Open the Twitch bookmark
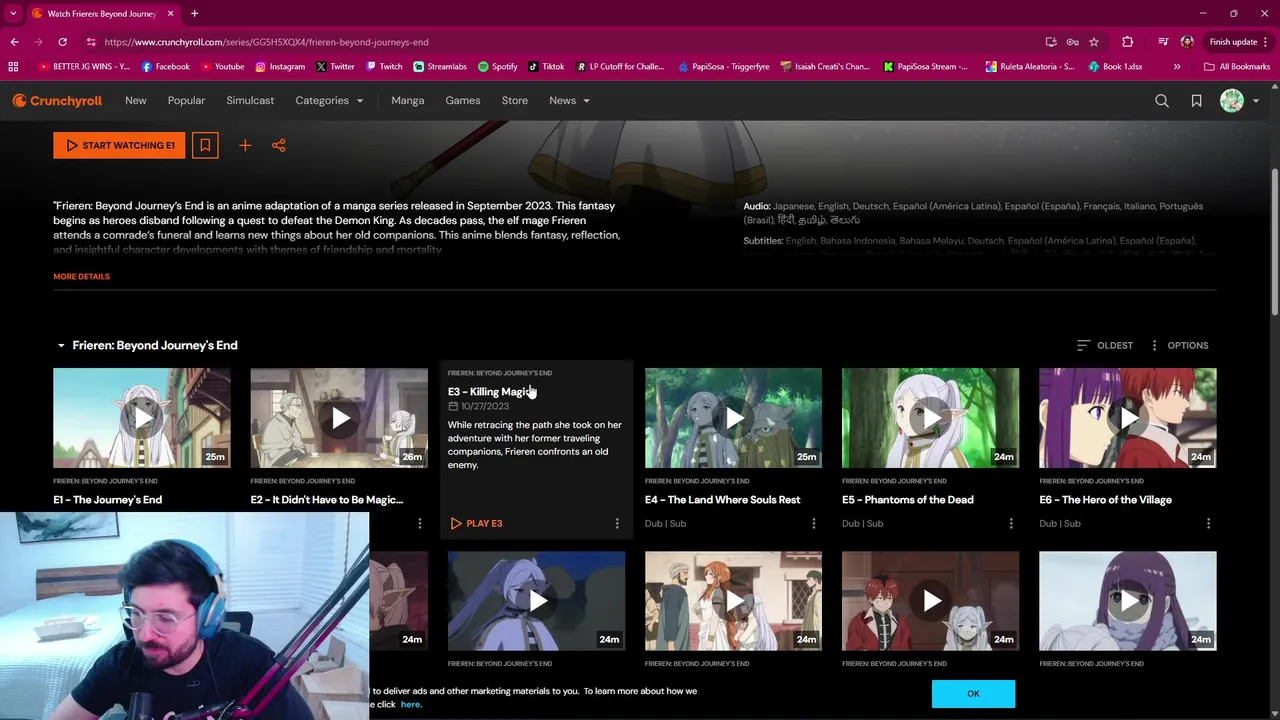 click(384, 67)
